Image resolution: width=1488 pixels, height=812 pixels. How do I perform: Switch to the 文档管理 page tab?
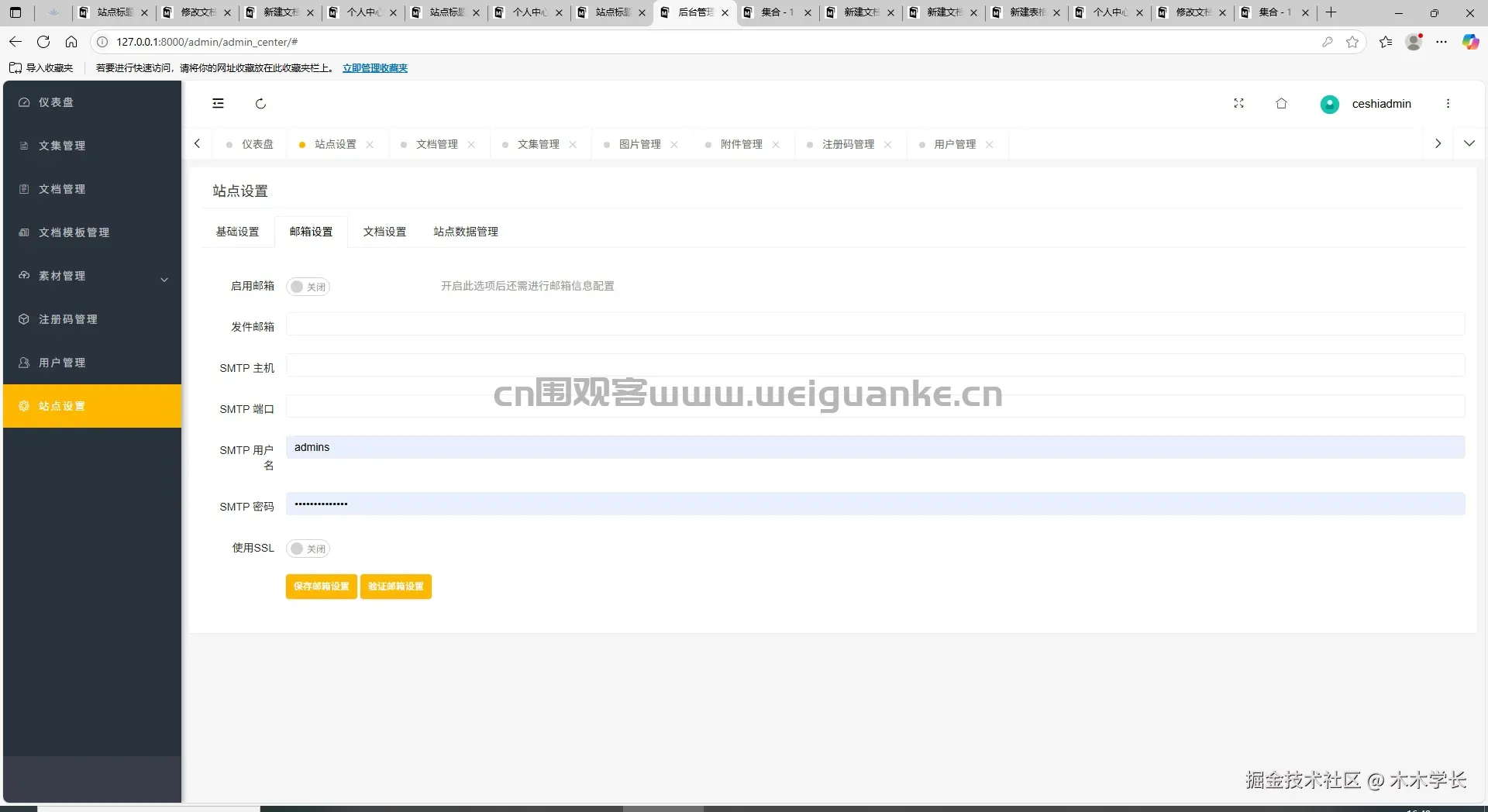(x=437, y=144)
